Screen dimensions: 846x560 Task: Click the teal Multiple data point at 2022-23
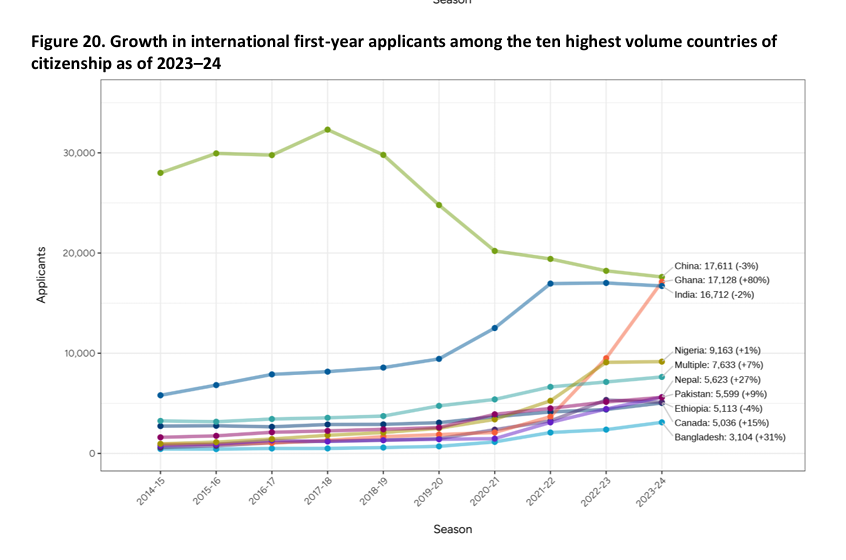coord(606,382)
